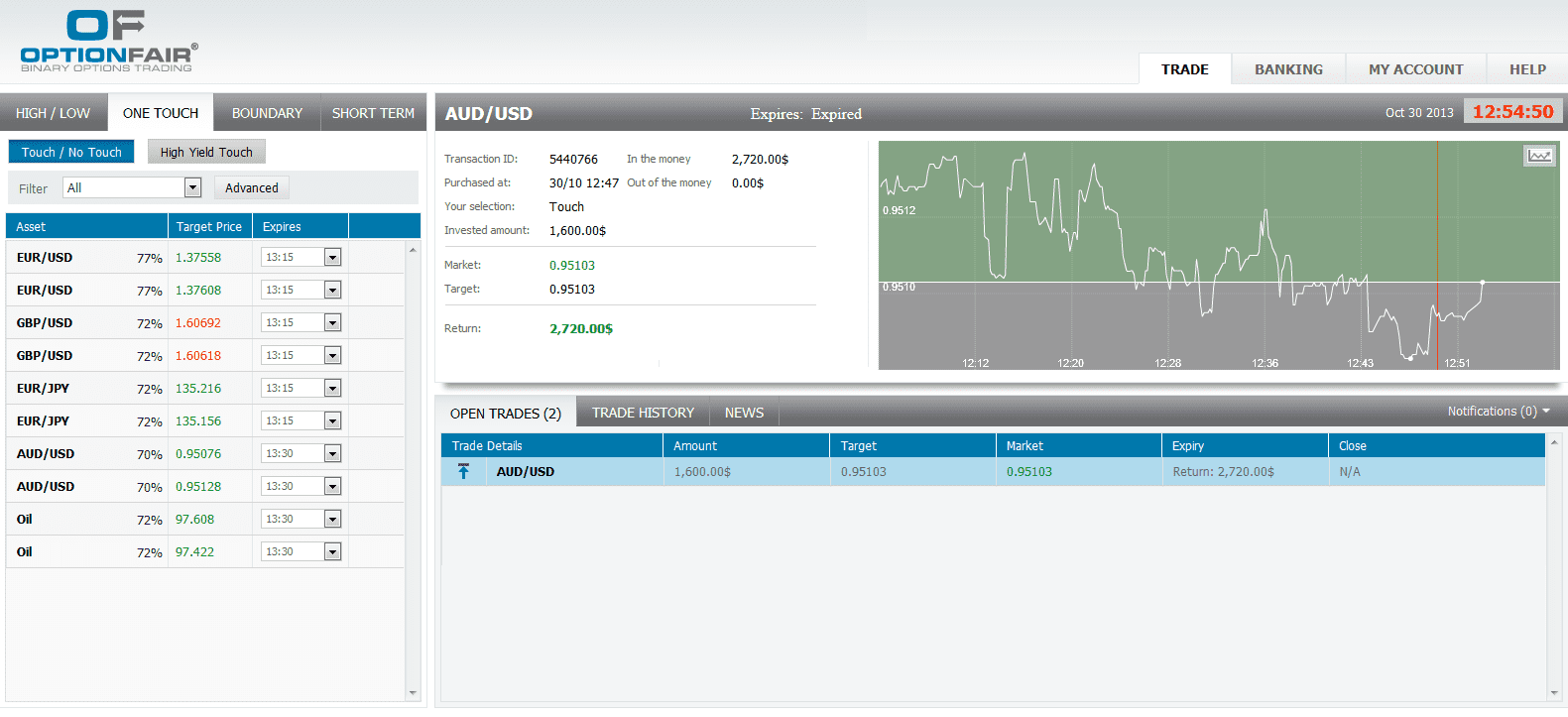Open the My Account menu

1415,69
